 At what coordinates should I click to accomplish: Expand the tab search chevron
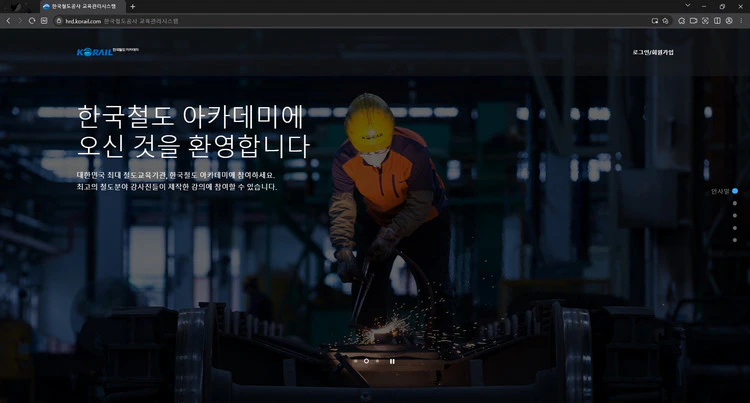(x=687, y=6)
